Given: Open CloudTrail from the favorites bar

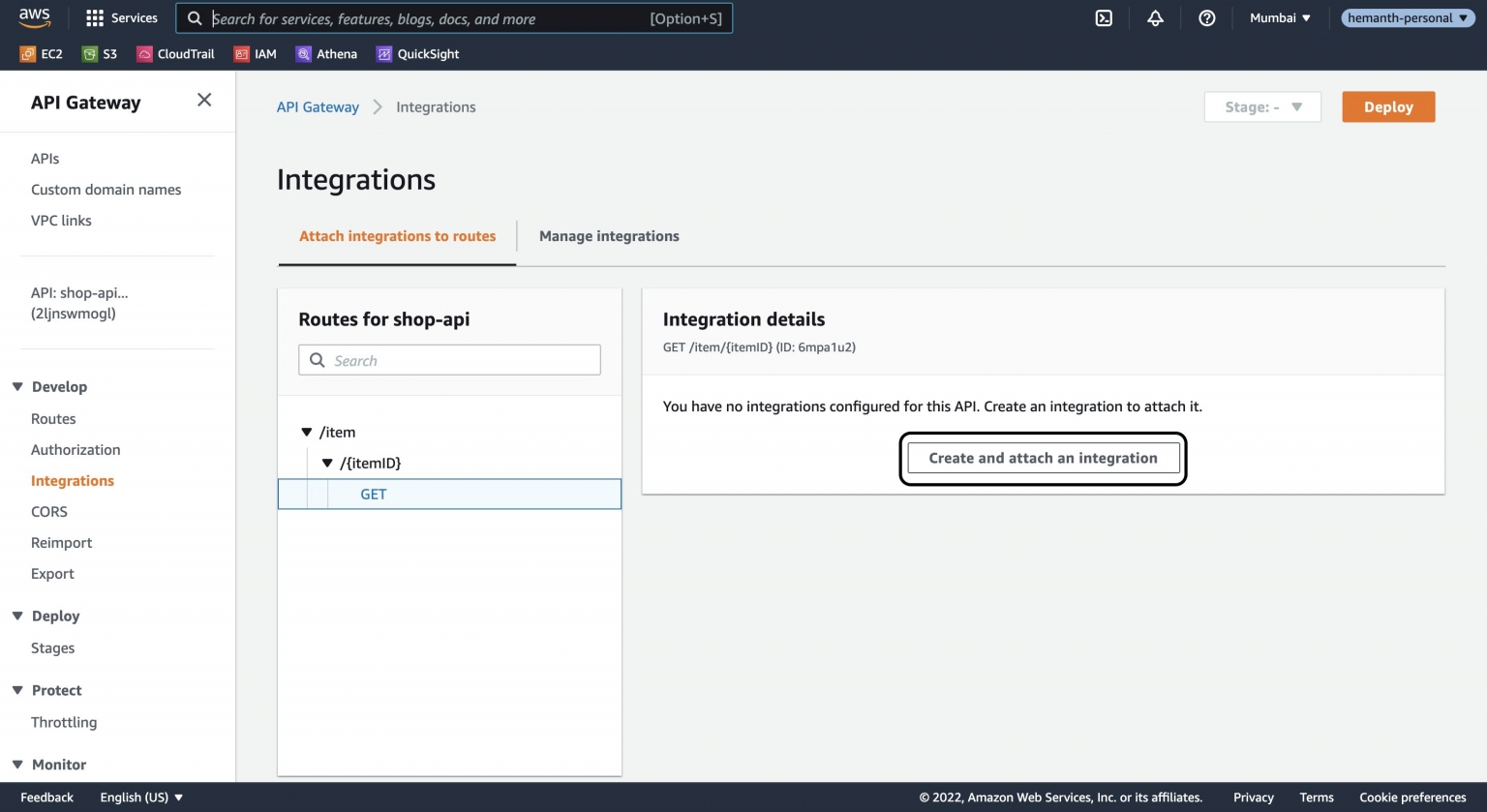Looking at the screenshot, I should 175,53.
